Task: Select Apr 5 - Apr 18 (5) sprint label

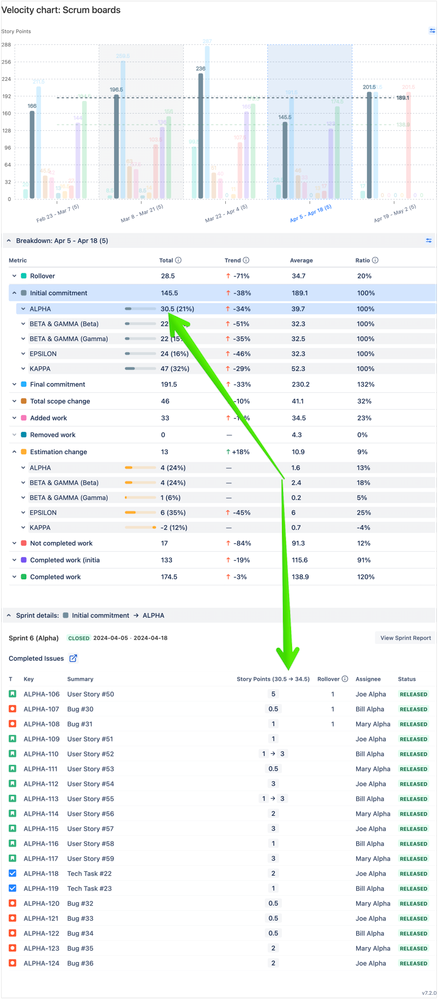Action: click(309, 211)
